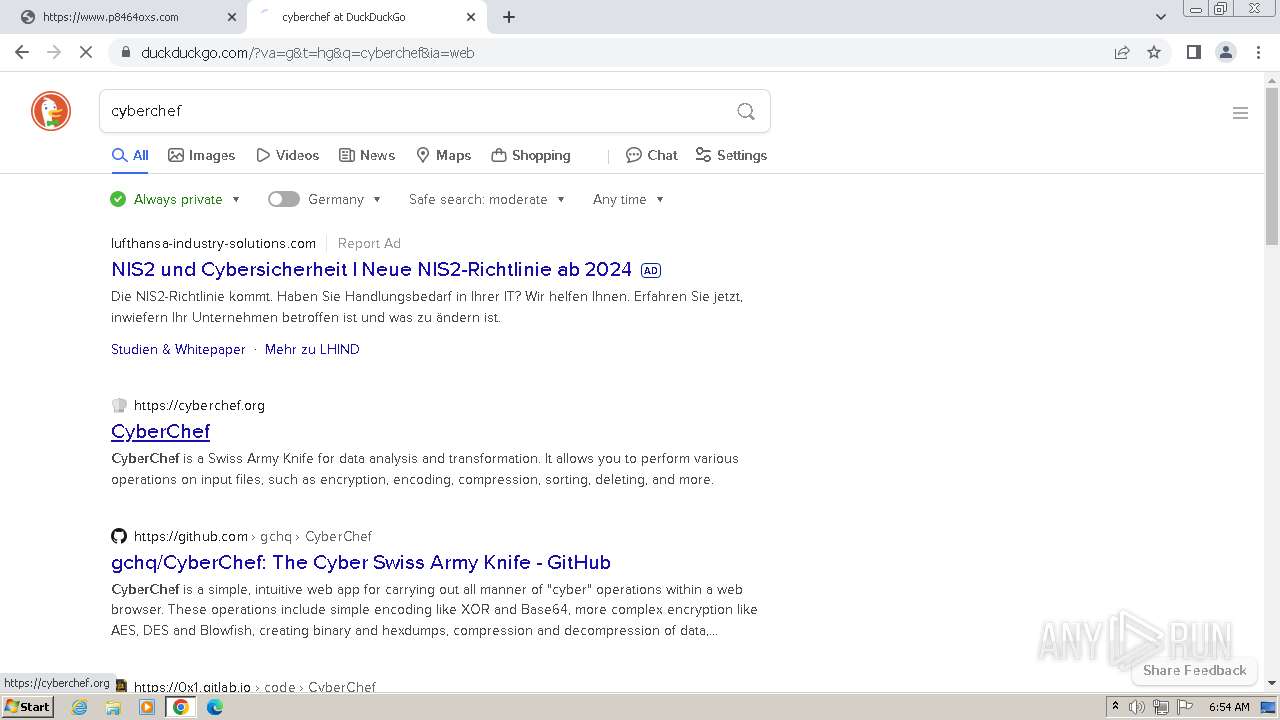Switch to the Images tab
This screenshot has height=720, width=1280.
pos(202,155)
